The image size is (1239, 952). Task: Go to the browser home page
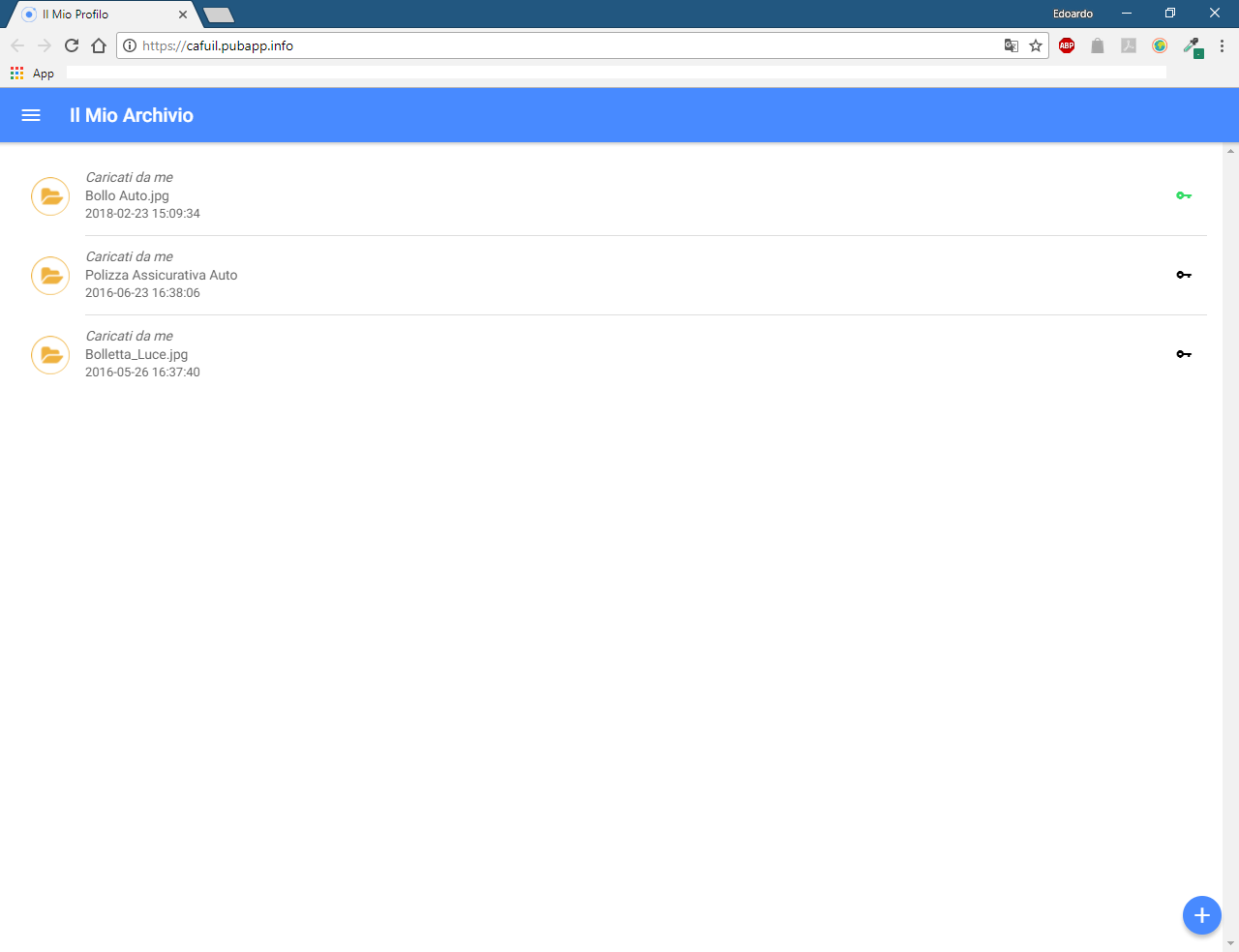click(99, 45)
